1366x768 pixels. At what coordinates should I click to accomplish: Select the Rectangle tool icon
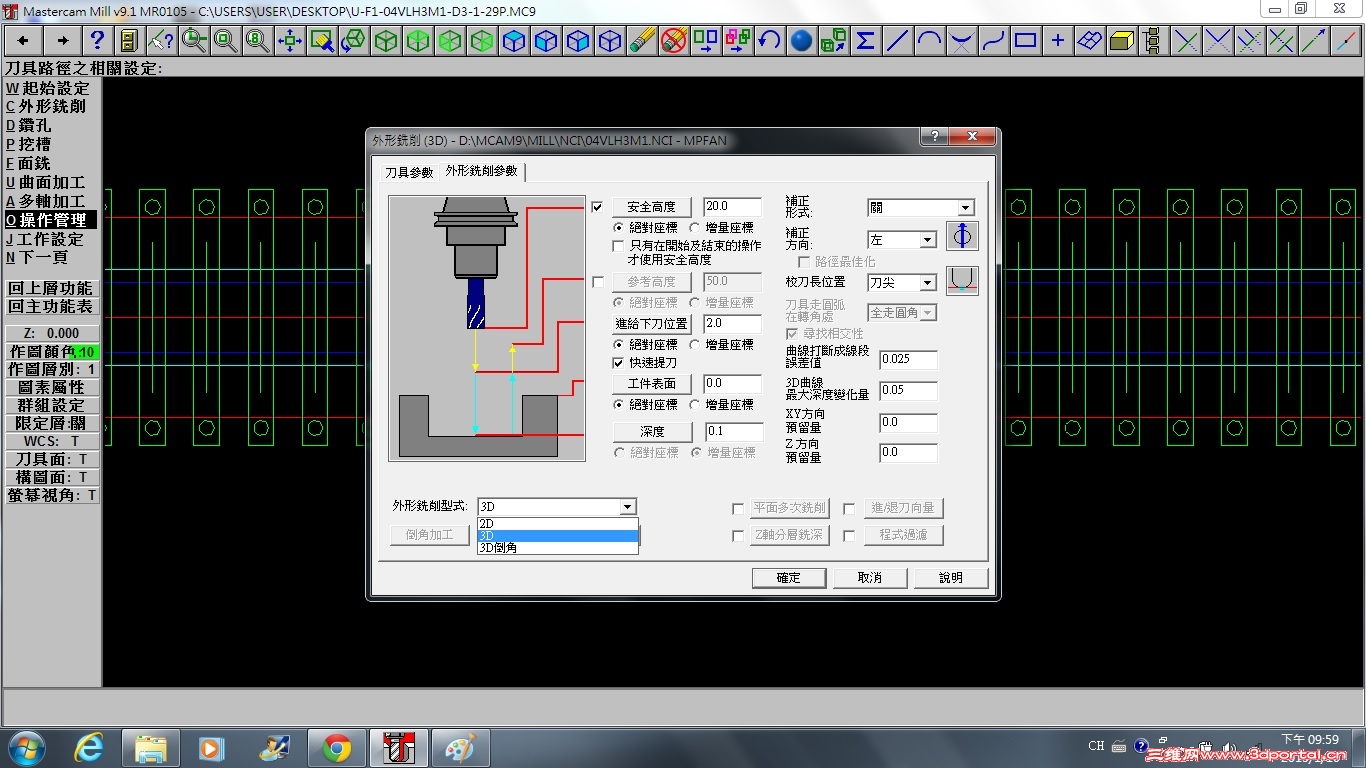point(1026,41)
